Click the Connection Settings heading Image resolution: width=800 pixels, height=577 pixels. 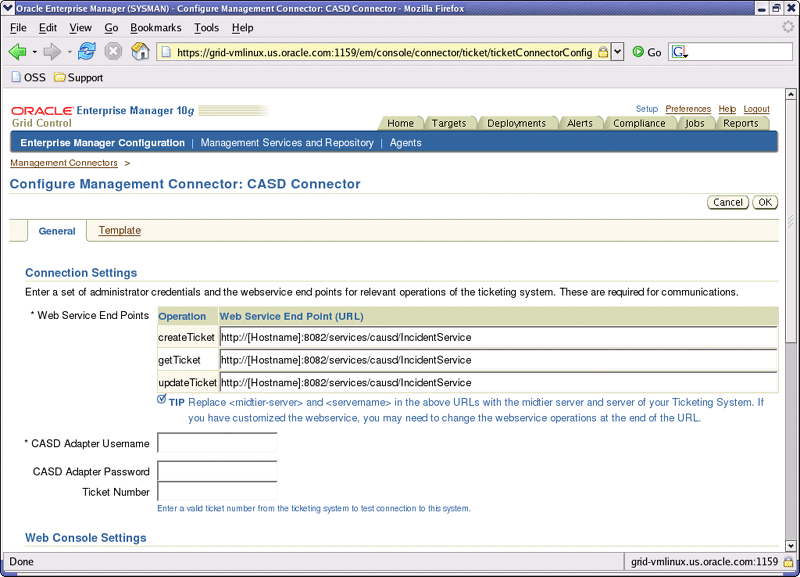[x=81, y=272]
